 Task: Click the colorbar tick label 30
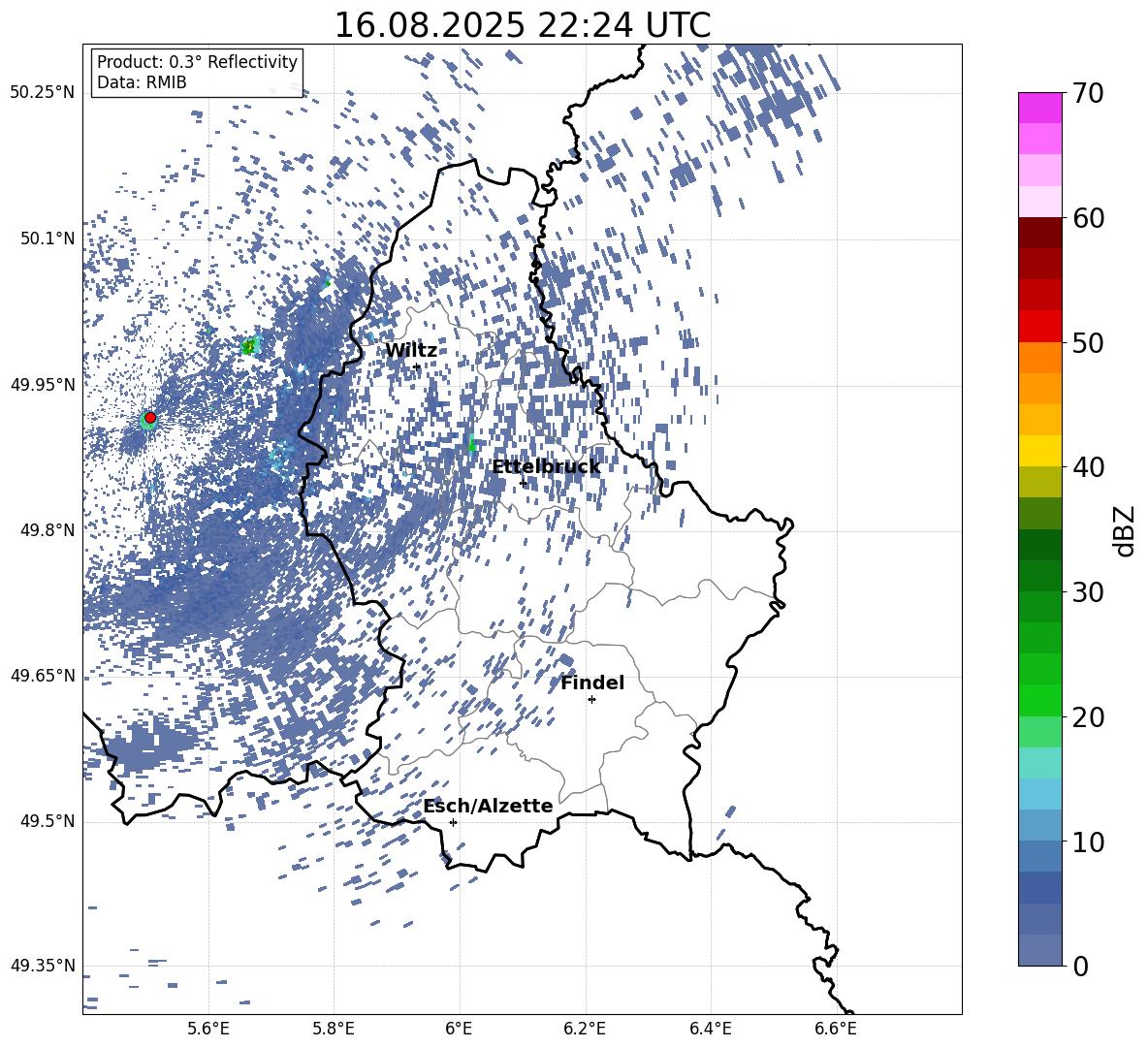[1088, 592]
